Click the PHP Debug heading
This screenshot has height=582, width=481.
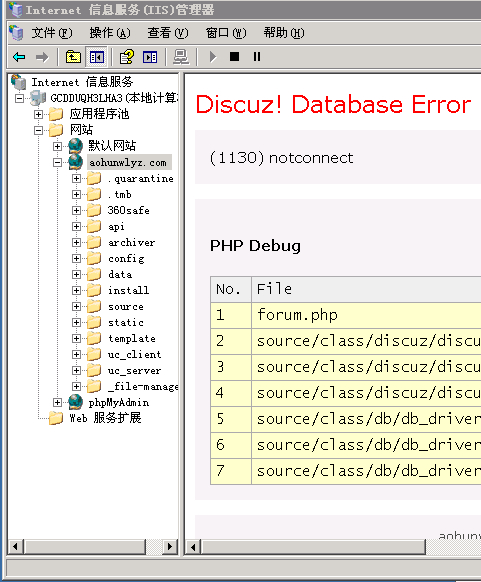(255, 246)
